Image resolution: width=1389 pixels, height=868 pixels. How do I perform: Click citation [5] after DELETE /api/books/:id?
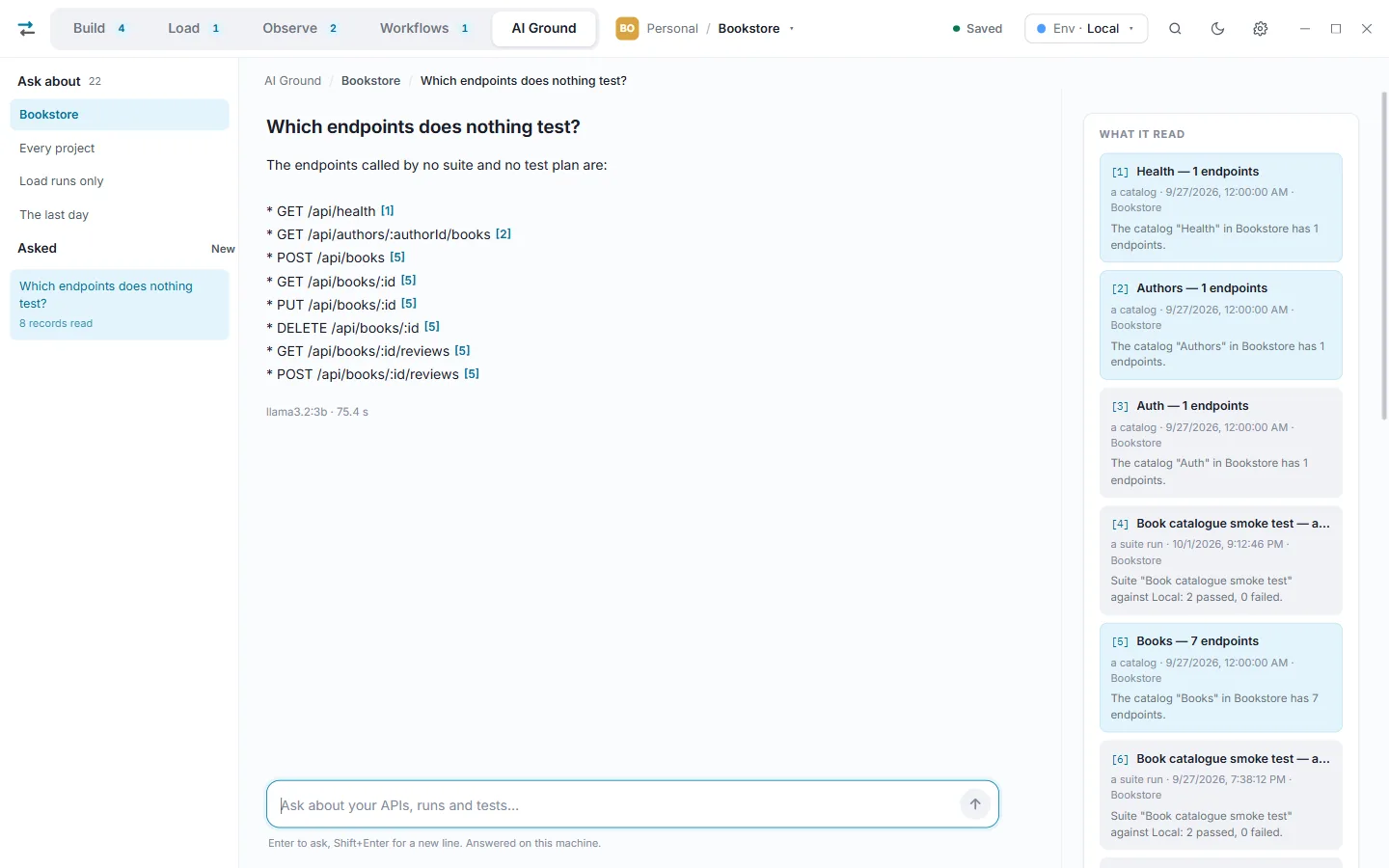432,327
